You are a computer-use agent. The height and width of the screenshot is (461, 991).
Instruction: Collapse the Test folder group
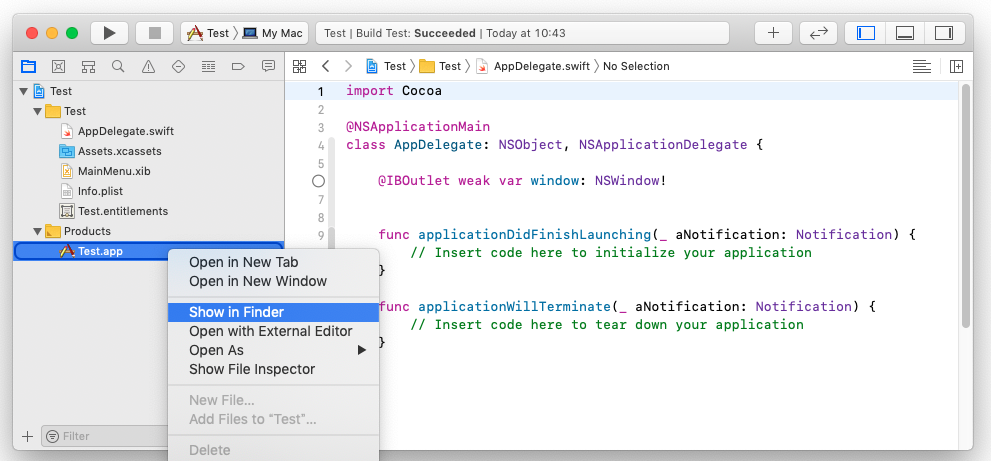click(x=38, y=111)
